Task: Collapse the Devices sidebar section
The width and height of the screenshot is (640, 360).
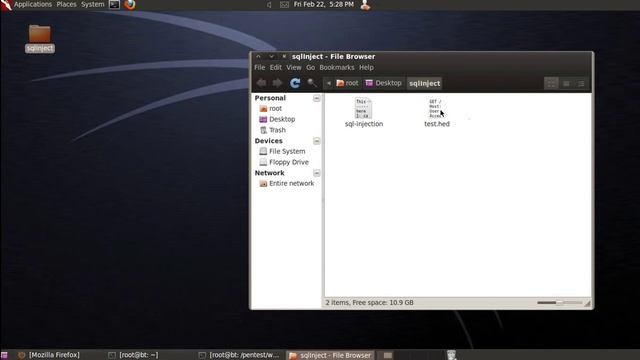Action: coord(316,141)
